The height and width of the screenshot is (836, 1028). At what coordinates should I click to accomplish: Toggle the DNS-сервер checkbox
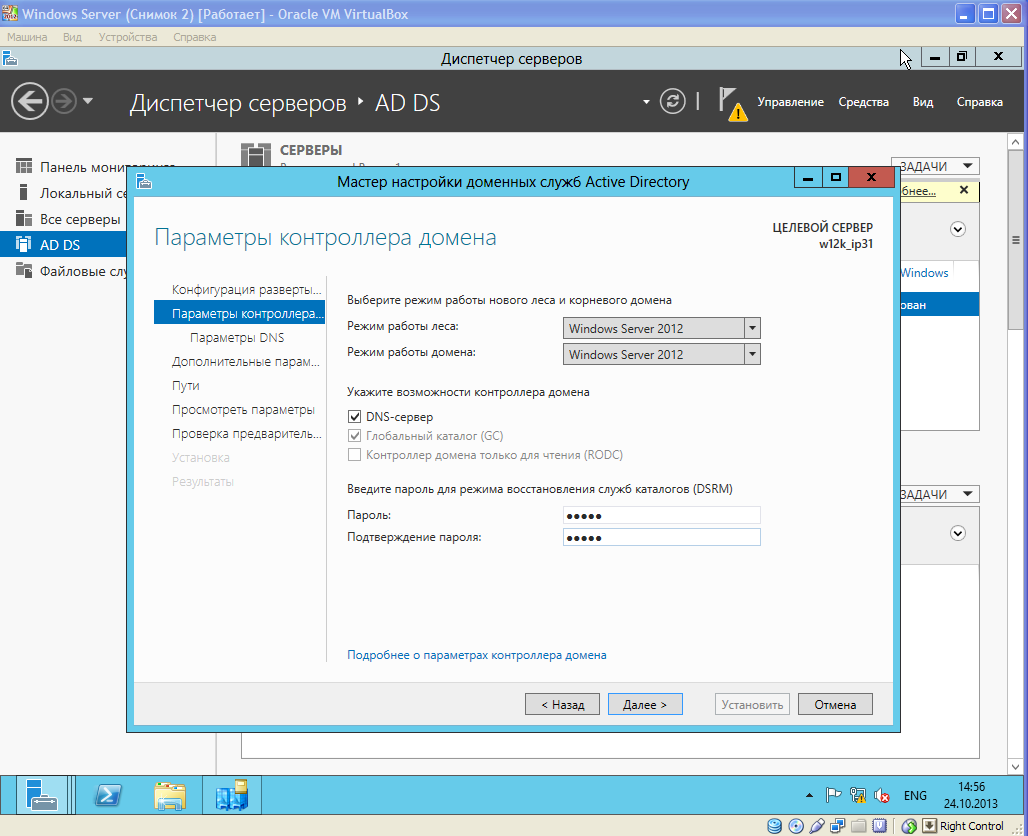tap(354, 416)
